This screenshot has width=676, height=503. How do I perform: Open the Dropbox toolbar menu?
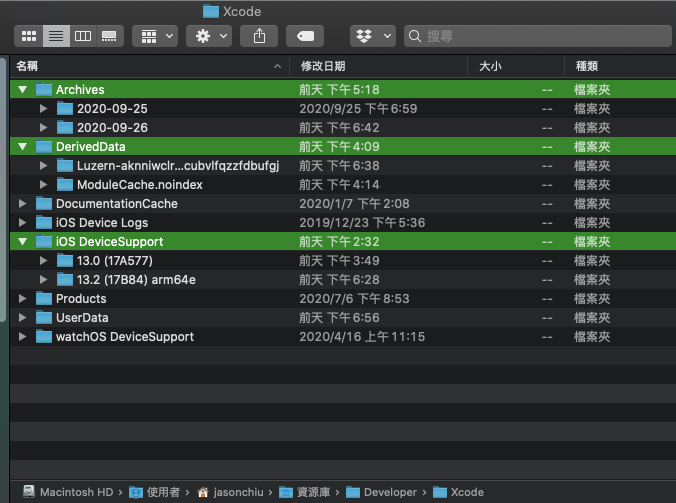click(372, 36)
